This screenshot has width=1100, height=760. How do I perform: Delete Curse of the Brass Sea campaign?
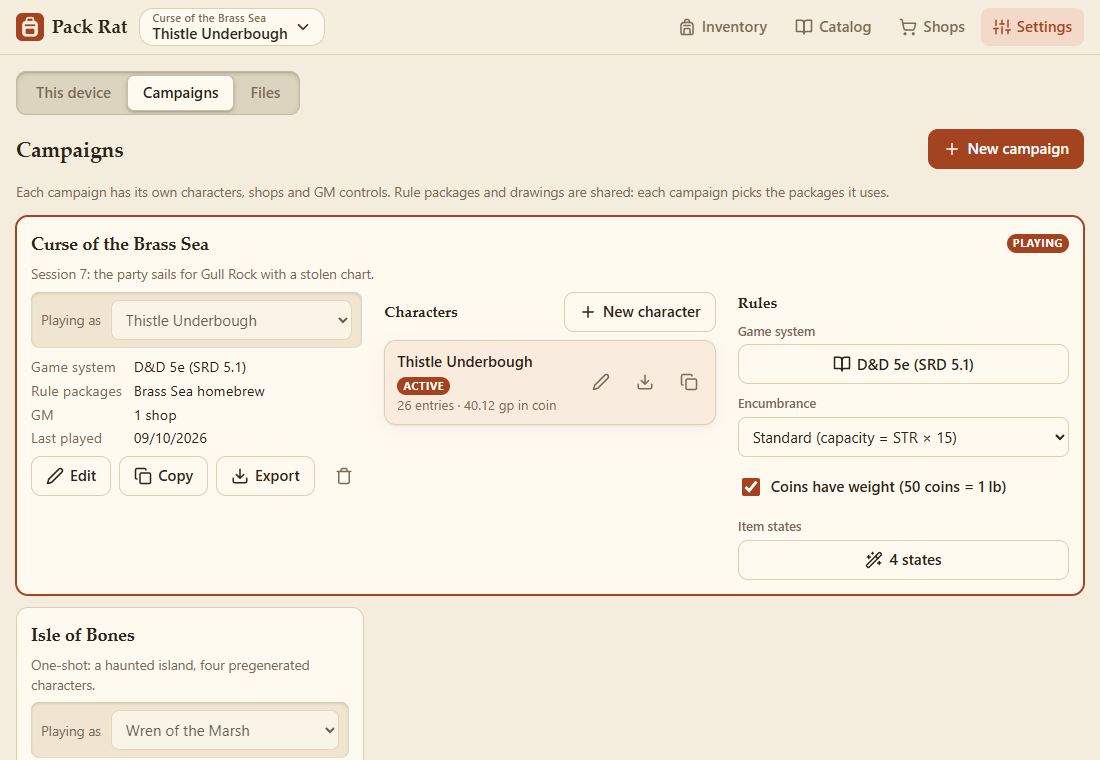click(344, 476)
